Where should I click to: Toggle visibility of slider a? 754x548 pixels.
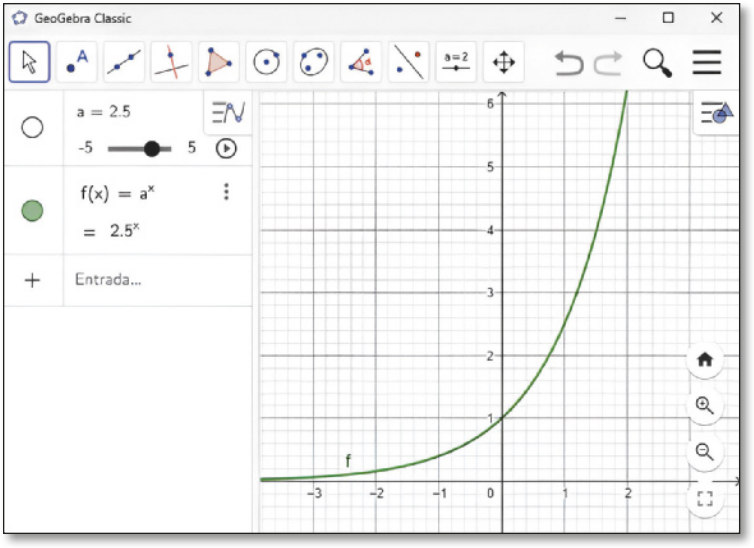tap(32, 127)
